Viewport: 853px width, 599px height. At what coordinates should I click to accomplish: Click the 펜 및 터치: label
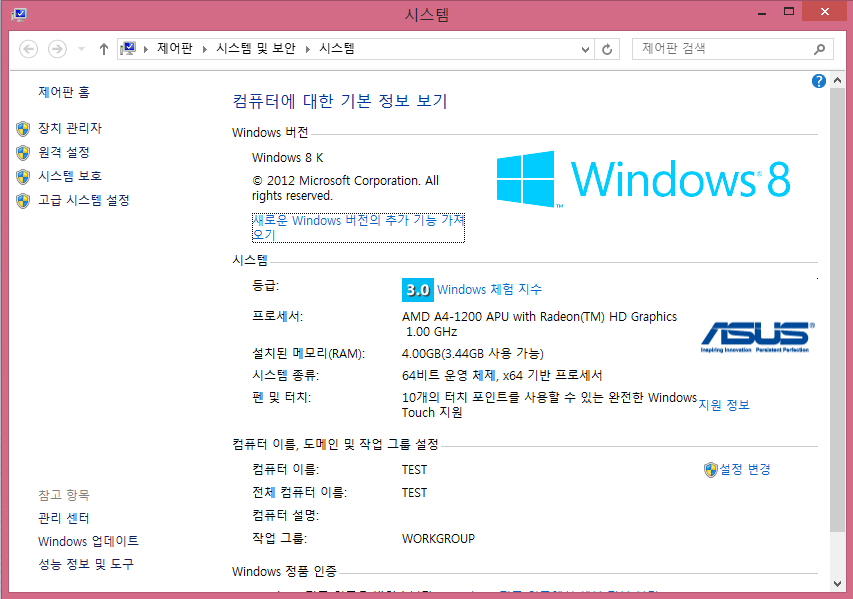[x=281, y=398]
